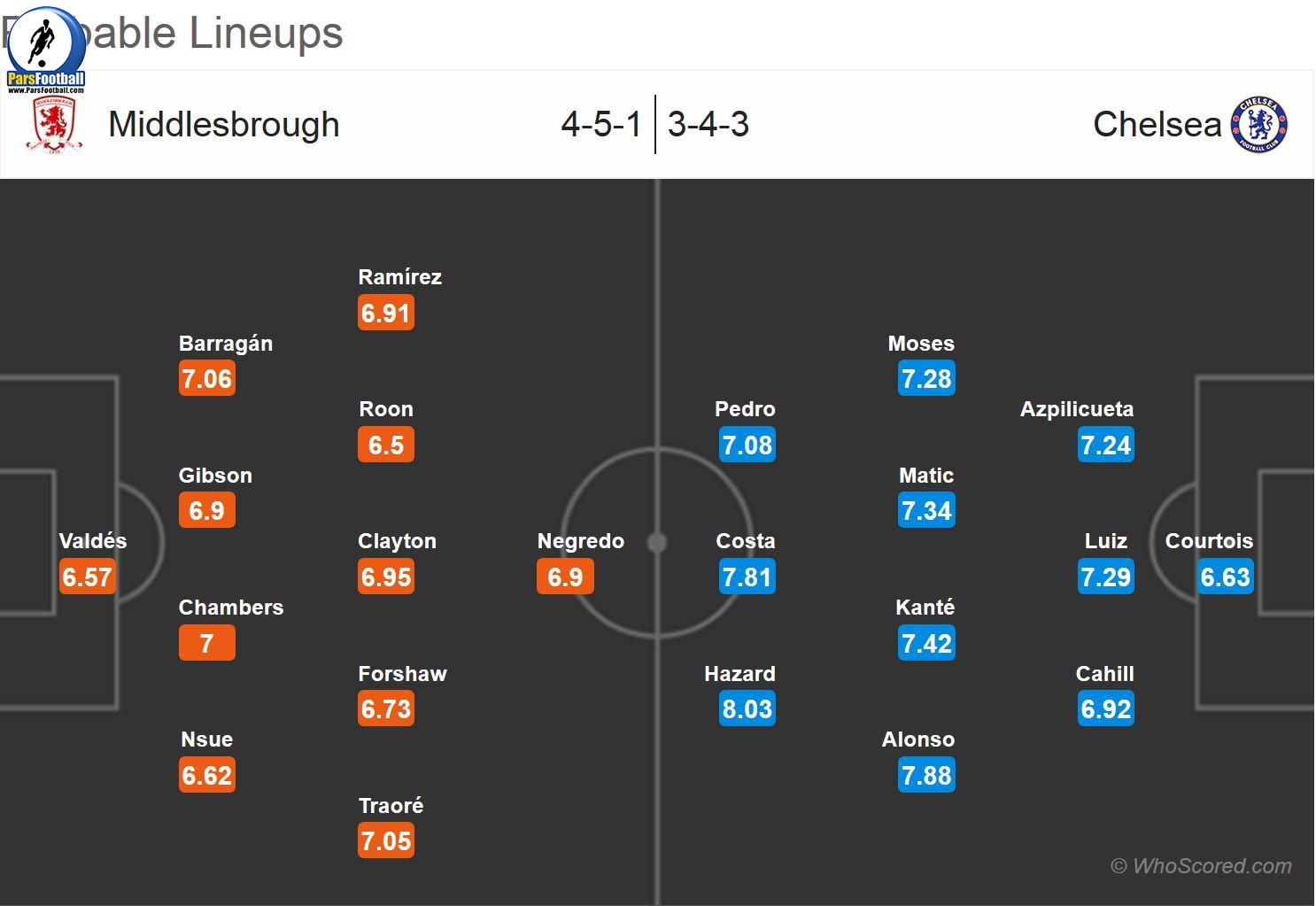The height and width of the screenshot is (906, 1316).
Task: Click the Middlesbrough team name
Action: click(224, 125)
